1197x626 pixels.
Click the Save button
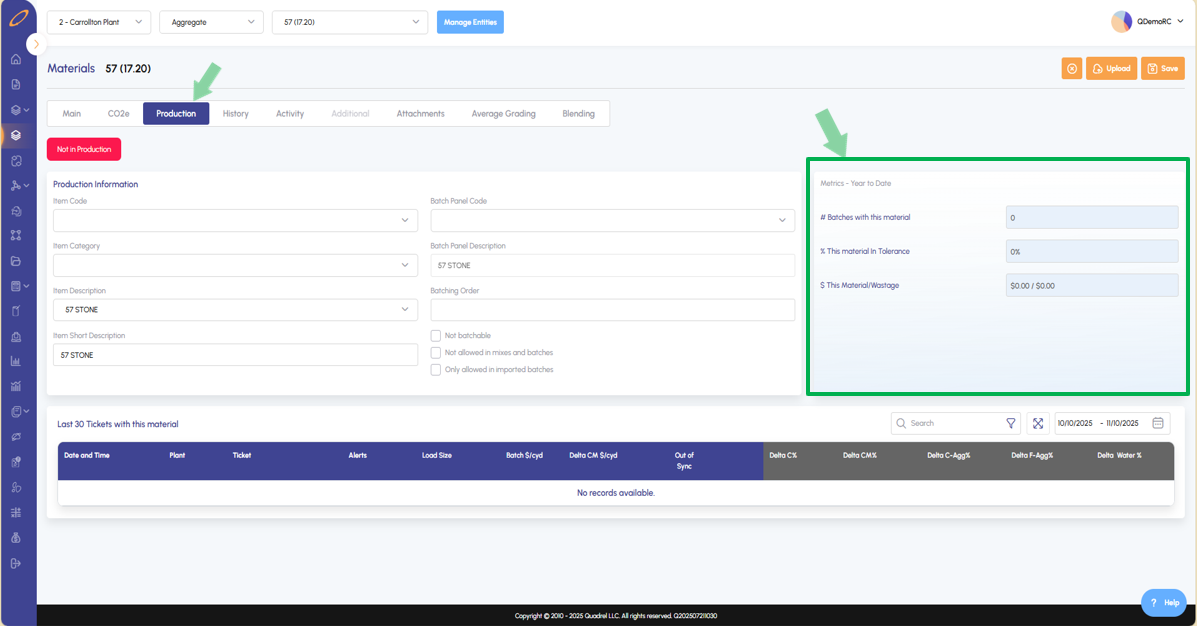pos(1163,69)
